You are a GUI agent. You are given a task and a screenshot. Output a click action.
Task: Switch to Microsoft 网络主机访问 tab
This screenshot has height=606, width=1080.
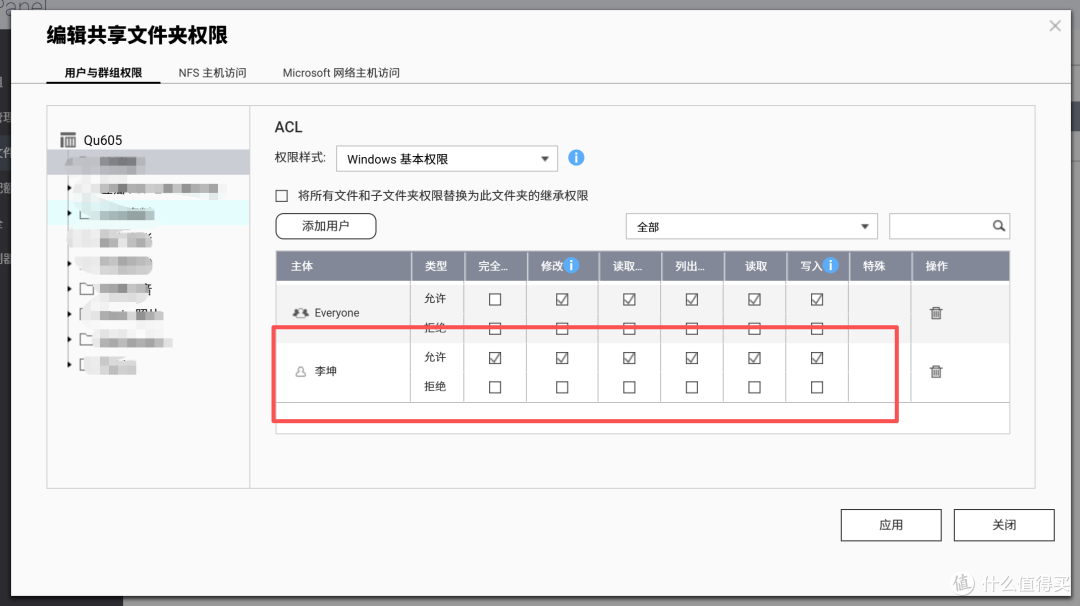[341, 72]
